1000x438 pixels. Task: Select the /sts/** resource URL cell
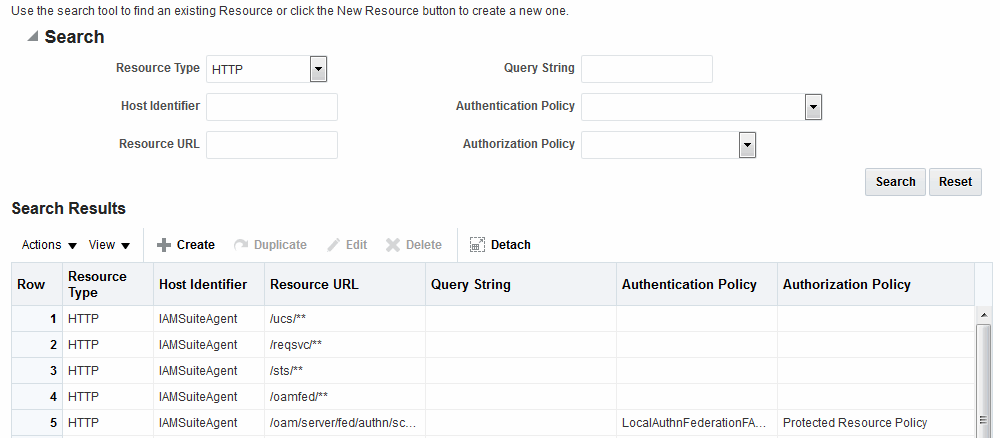pos(345,370)
